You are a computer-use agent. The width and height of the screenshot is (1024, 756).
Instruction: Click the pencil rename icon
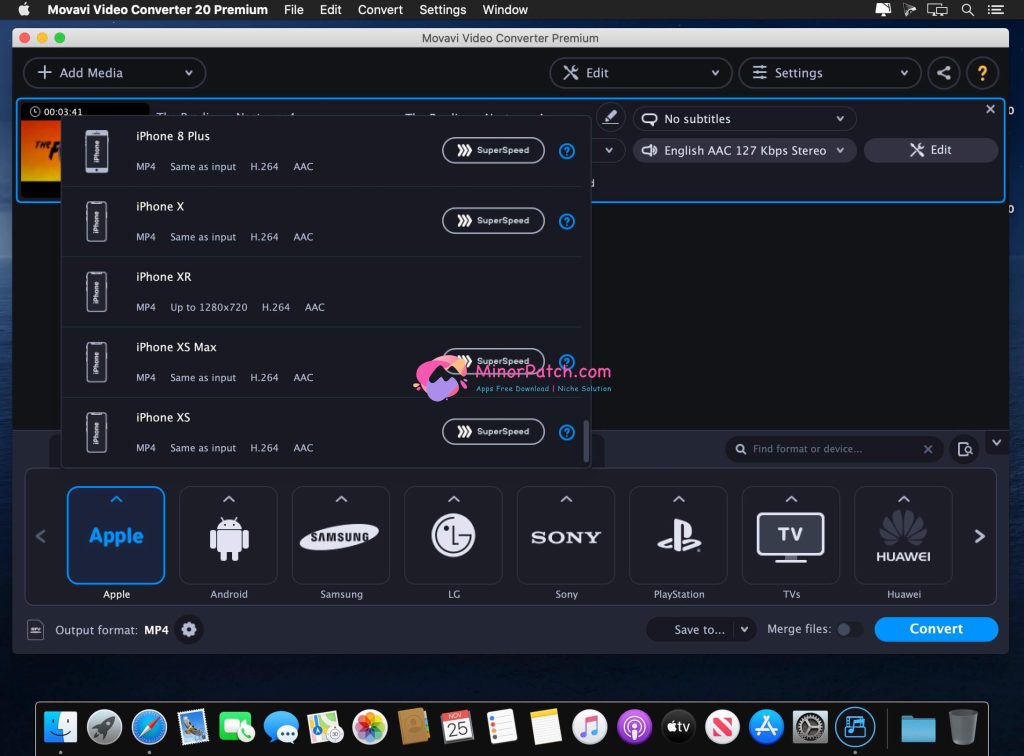(610, 118)
